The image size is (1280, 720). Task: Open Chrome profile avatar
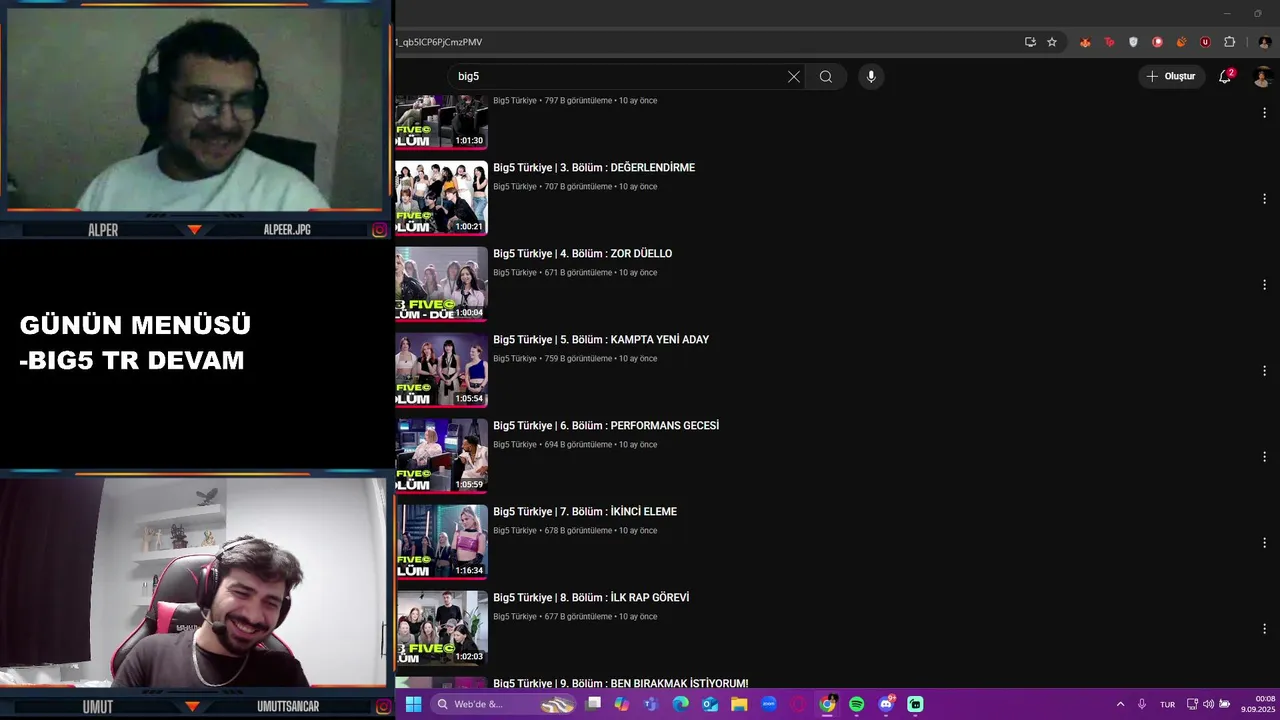point(1264,42)
